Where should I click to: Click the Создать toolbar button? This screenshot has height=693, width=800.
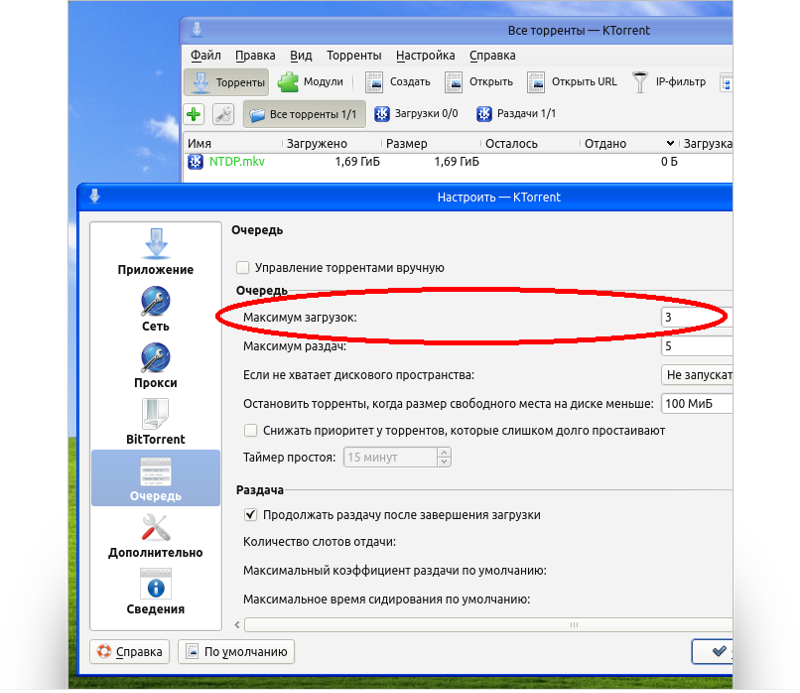[x=397, y=82]
